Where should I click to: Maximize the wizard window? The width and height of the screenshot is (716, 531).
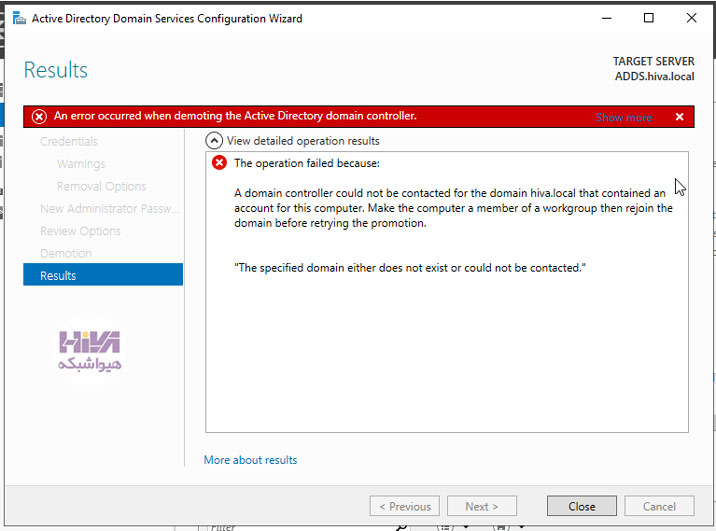(648, 18)
